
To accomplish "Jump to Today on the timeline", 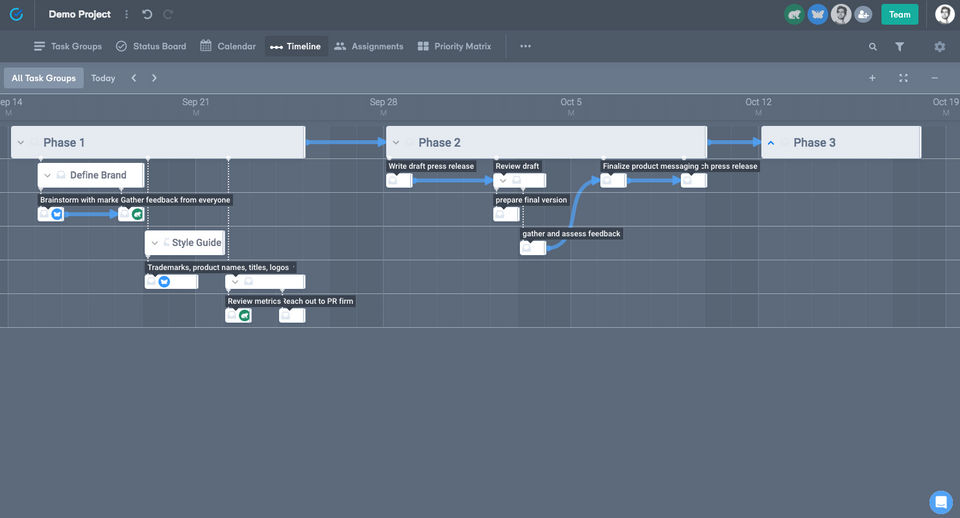I will click(103, 78).
